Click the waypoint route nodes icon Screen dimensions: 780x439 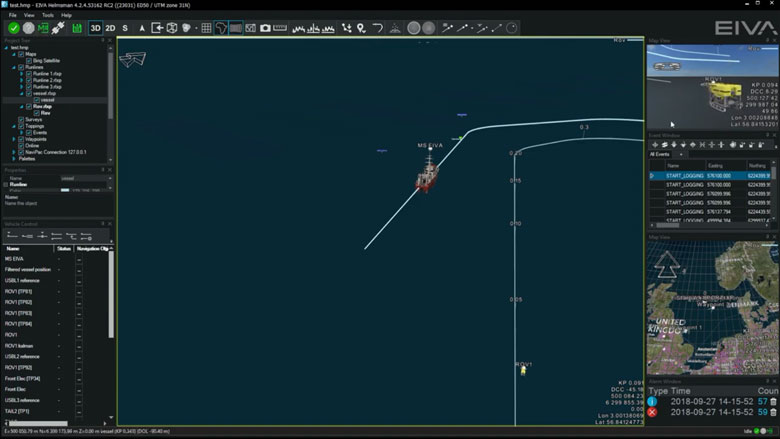pos(347,28)
